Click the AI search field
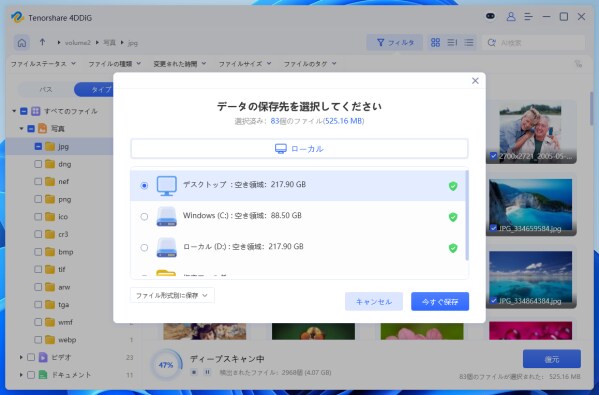 pyautogui.click(x=533, y=42)
